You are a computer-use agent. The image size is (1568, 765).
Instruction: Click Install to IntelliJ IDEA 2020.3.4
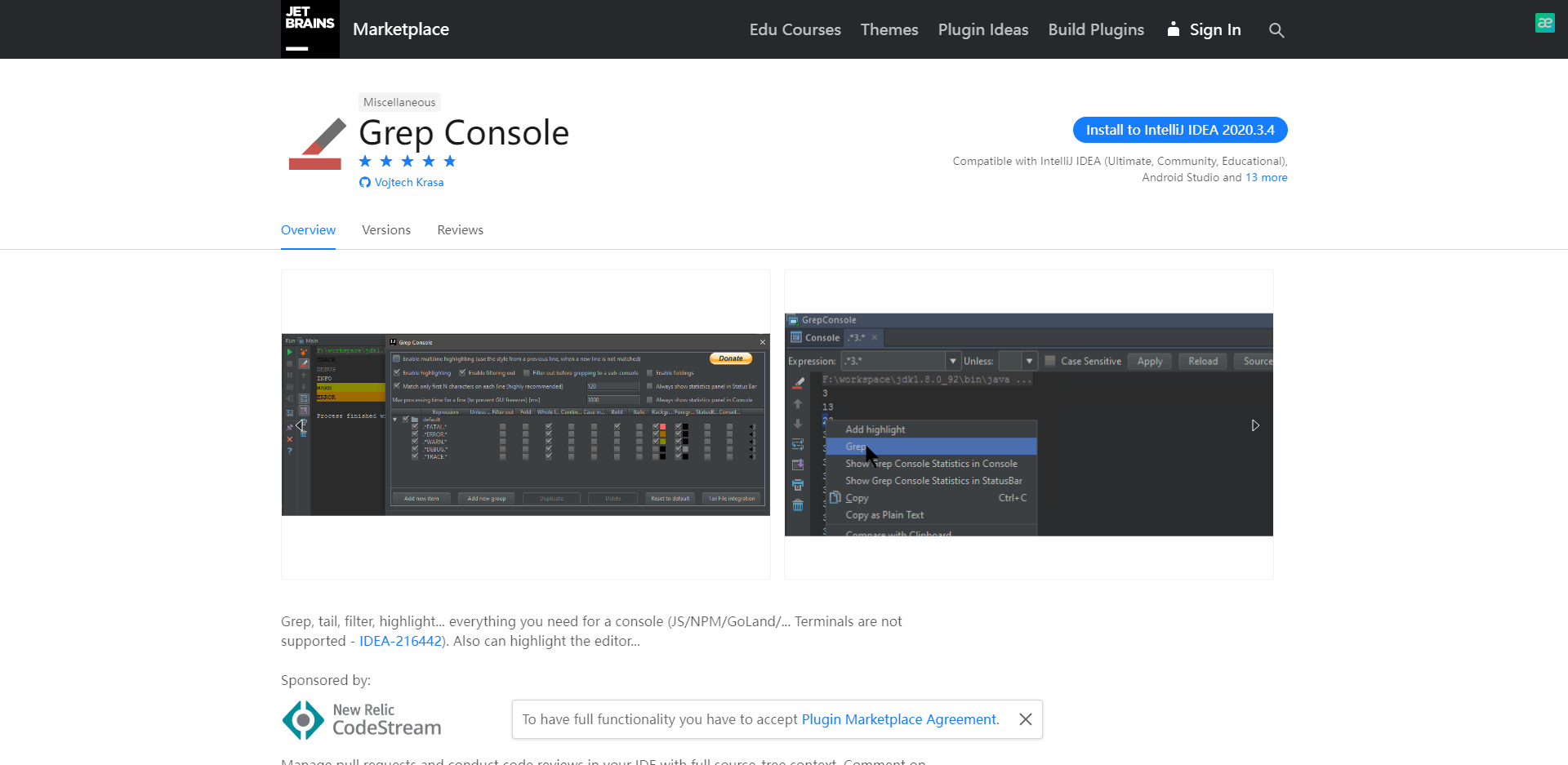(x=1180, y=130)
